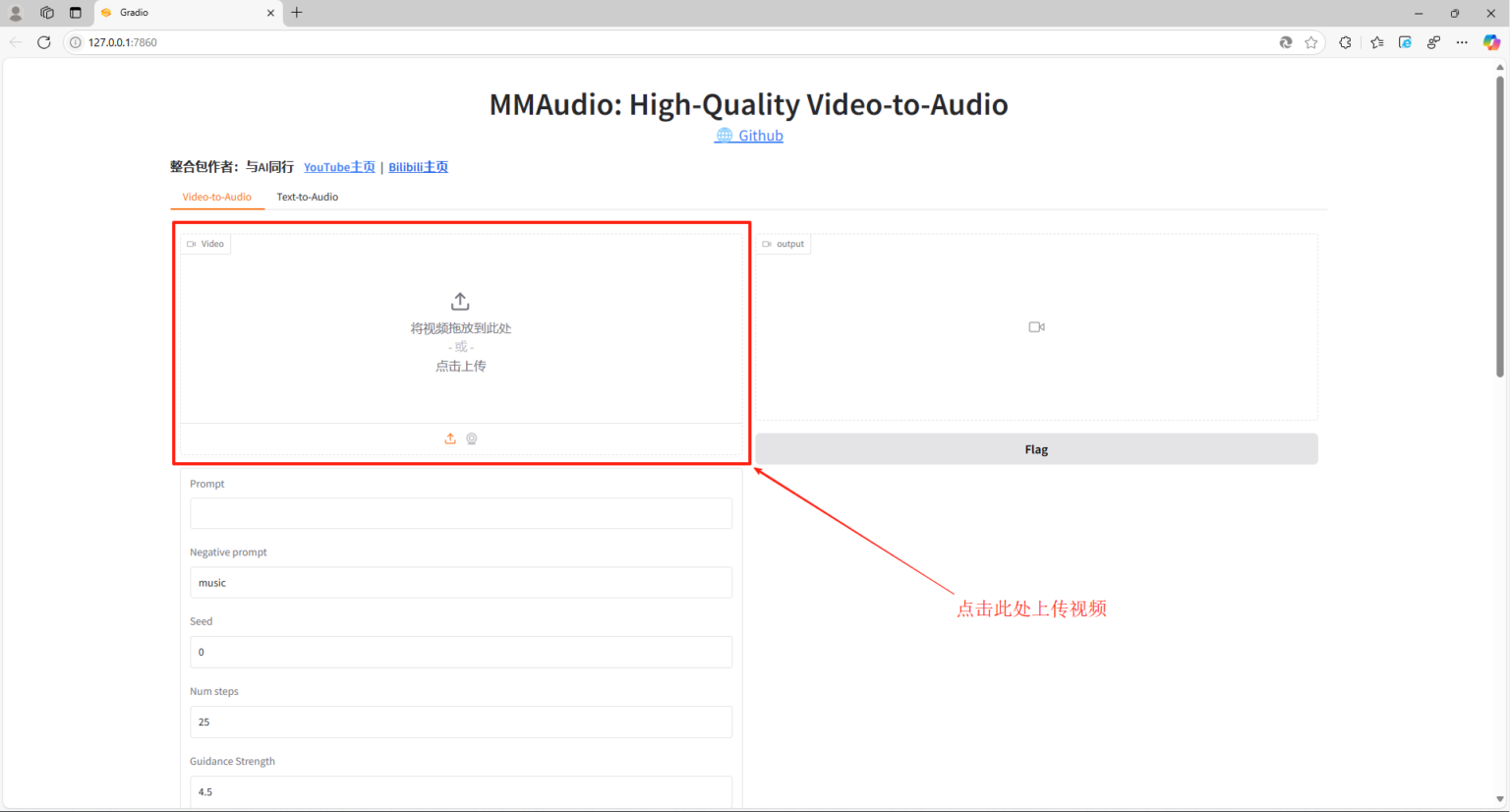Open the Github link
This screenshot has width=1510, height=812.
coord(760,136)
